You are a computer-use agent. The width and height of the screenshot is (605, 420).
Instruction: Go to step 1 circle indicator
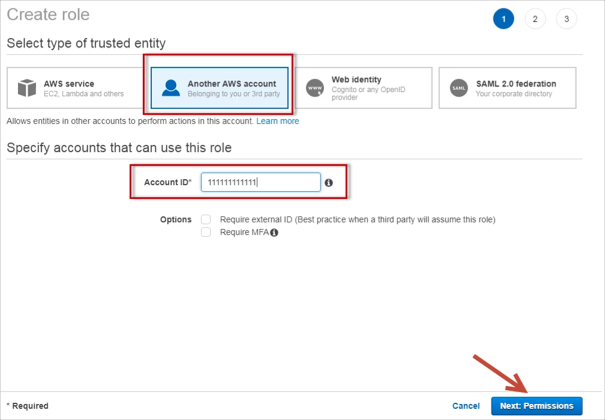[x=503, y=19]
